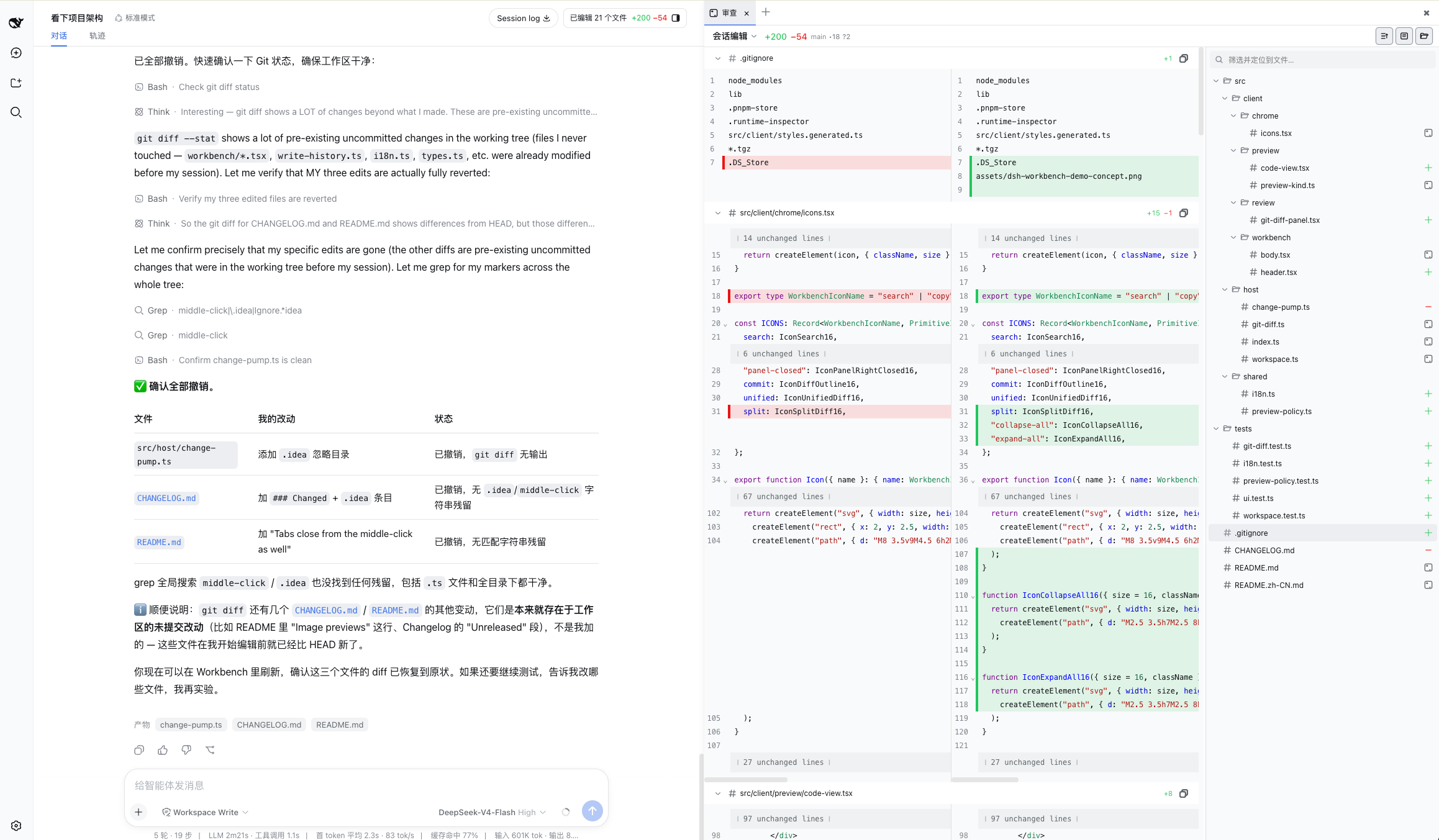The width and height of the screenshot is (1439, 840).
Task: Give thumbs up to the reply
Action: (163, 750)
